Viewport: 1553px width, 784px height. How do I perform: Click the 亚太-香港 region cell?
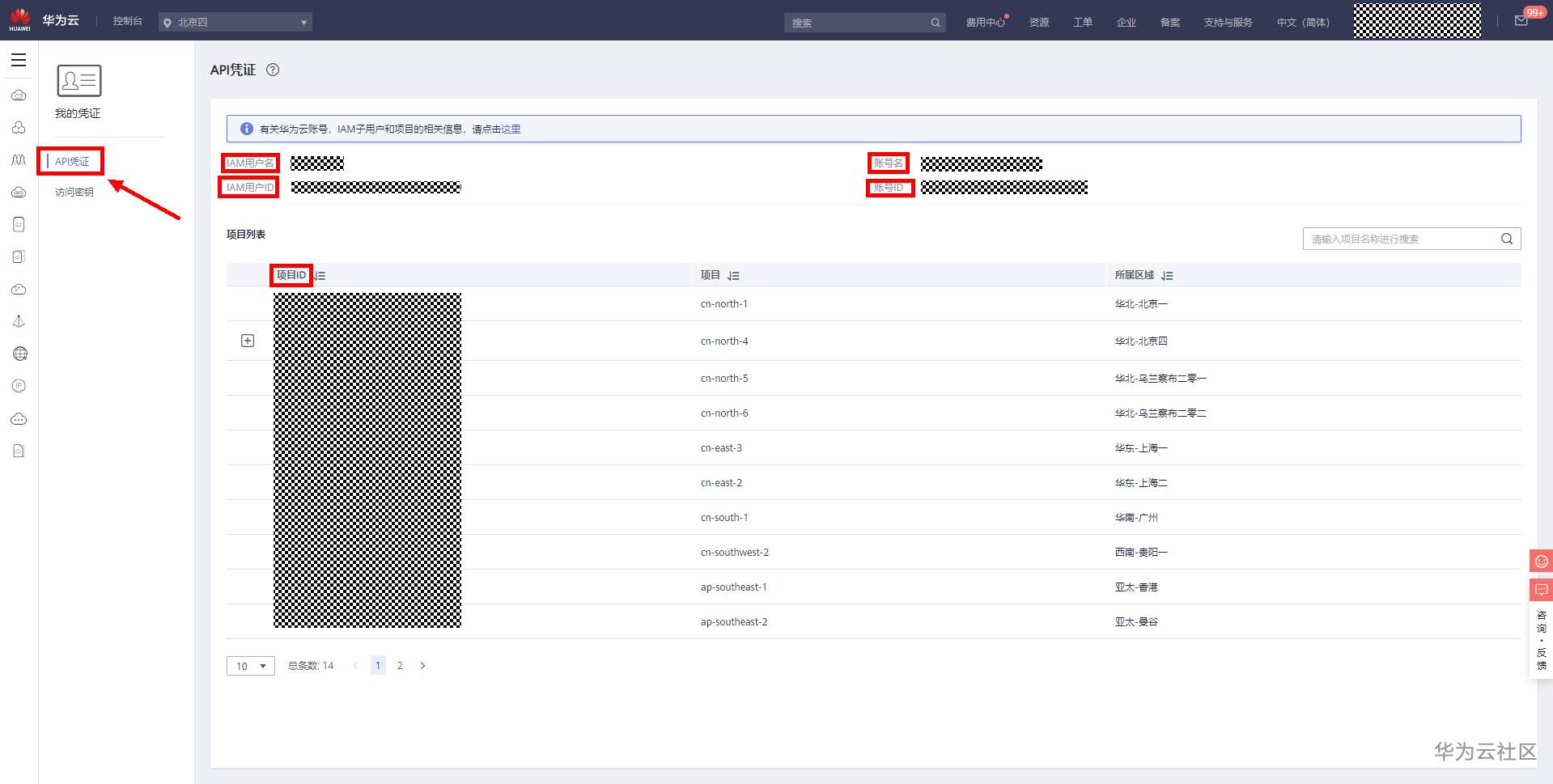tap(1136, 587)
